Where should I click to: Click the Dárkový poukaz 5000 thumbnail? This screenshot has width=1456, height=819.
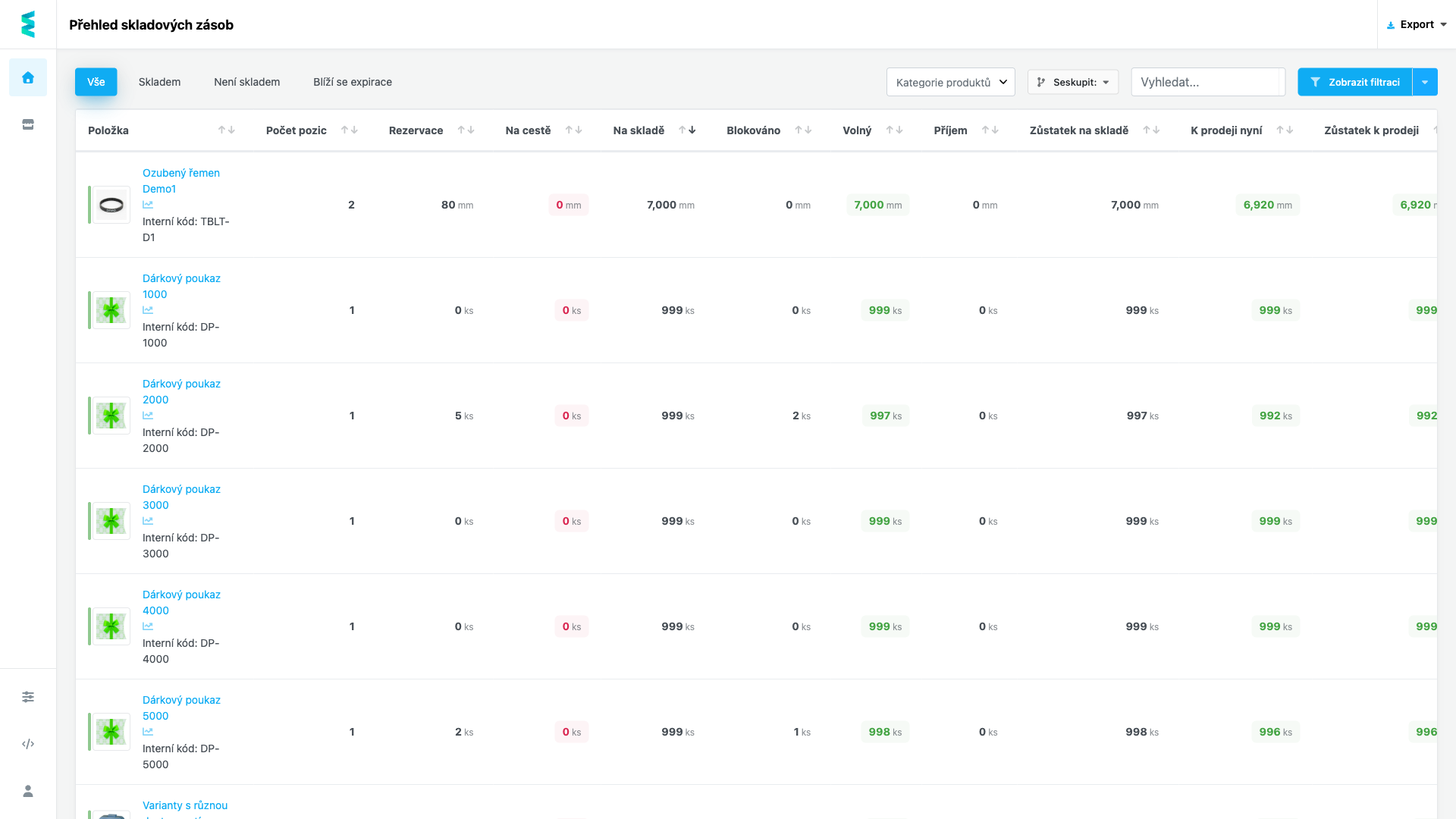111,732
